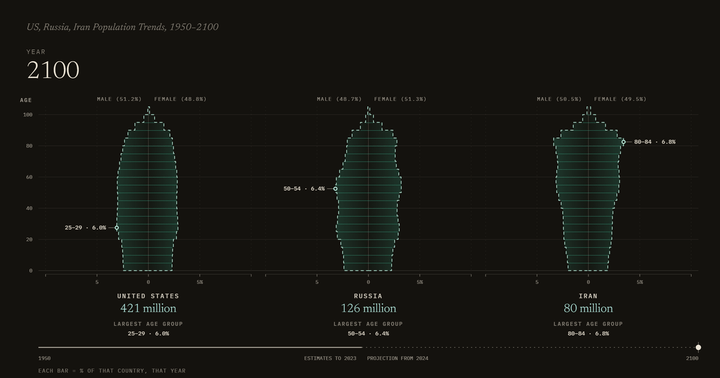Click the '421 million' population figure
This screenshot has height=378, width=720.
[x=148, y=308]
